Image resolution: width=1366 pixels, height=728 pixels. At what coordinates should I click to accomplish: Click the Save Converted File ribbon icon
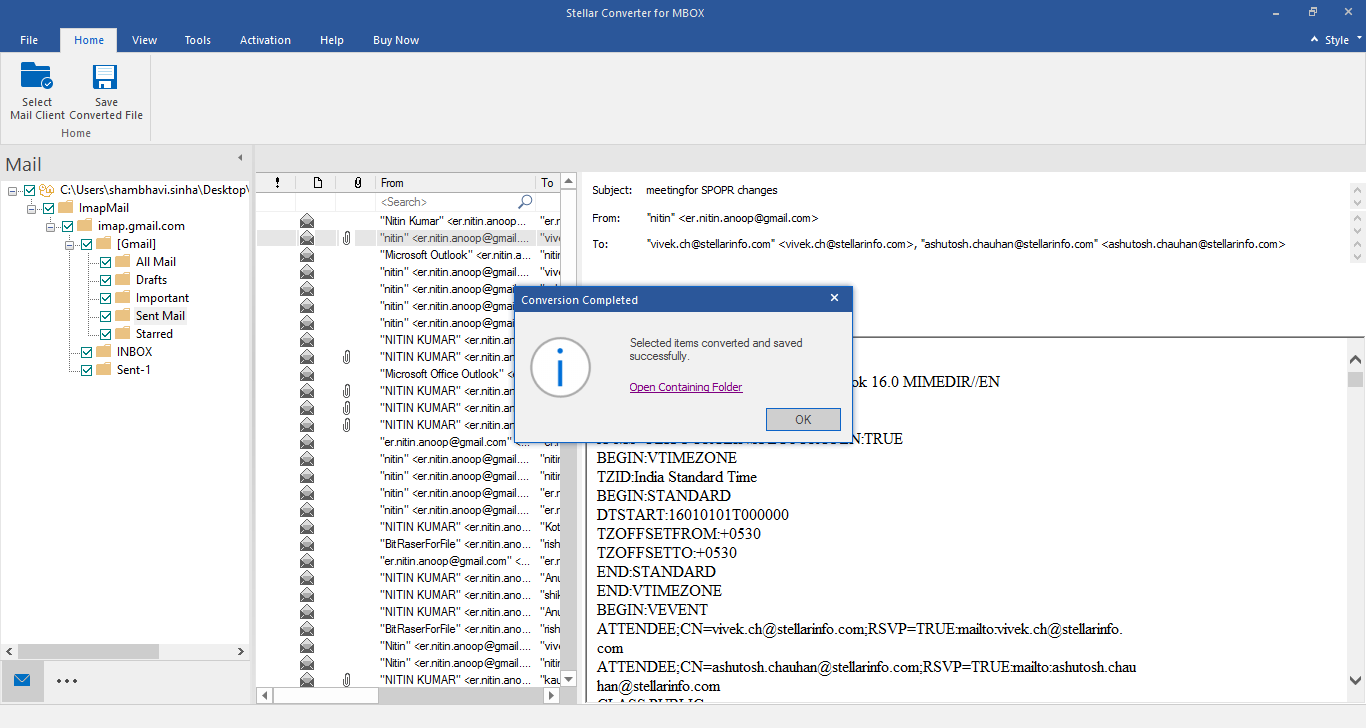[106, 77]
